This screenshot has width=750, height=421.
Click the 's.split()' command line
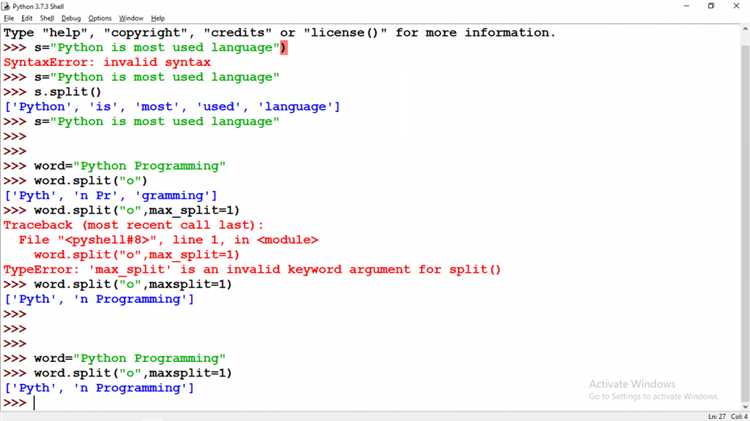tap(67, 92)
